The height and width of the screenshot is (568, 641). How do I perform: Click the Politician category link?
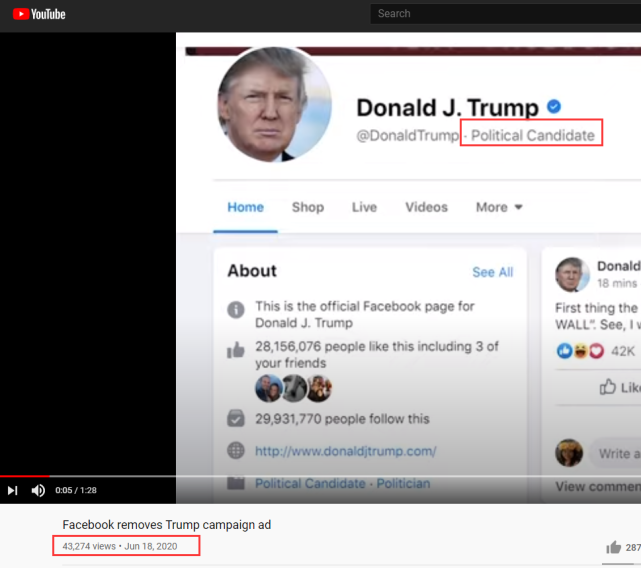pos(403,483)
